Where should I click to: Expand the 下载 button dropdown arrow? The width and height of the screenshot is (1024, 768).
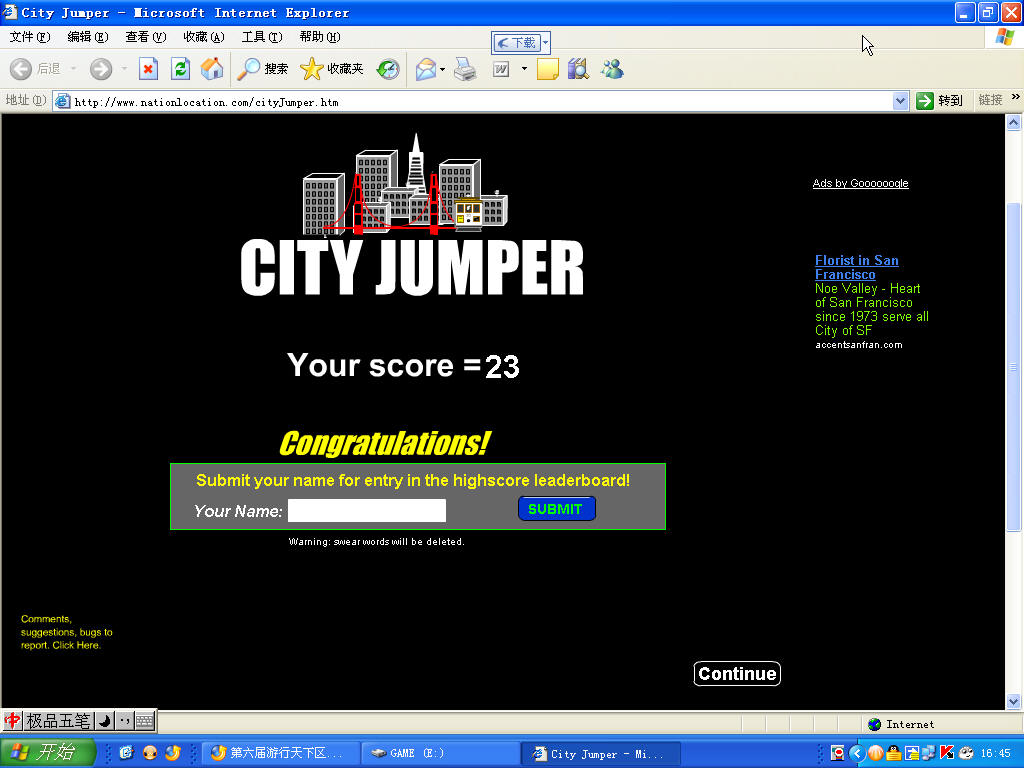[x=546, y=43]
